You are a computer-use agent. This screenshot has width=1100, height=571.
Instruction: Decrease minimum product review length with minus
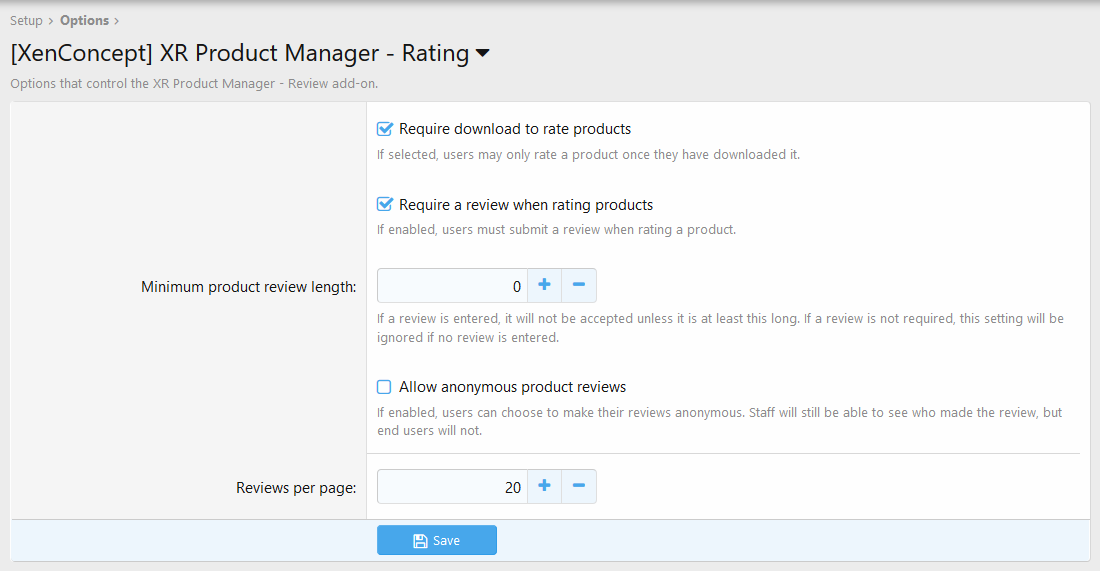(x=579, y=286)
